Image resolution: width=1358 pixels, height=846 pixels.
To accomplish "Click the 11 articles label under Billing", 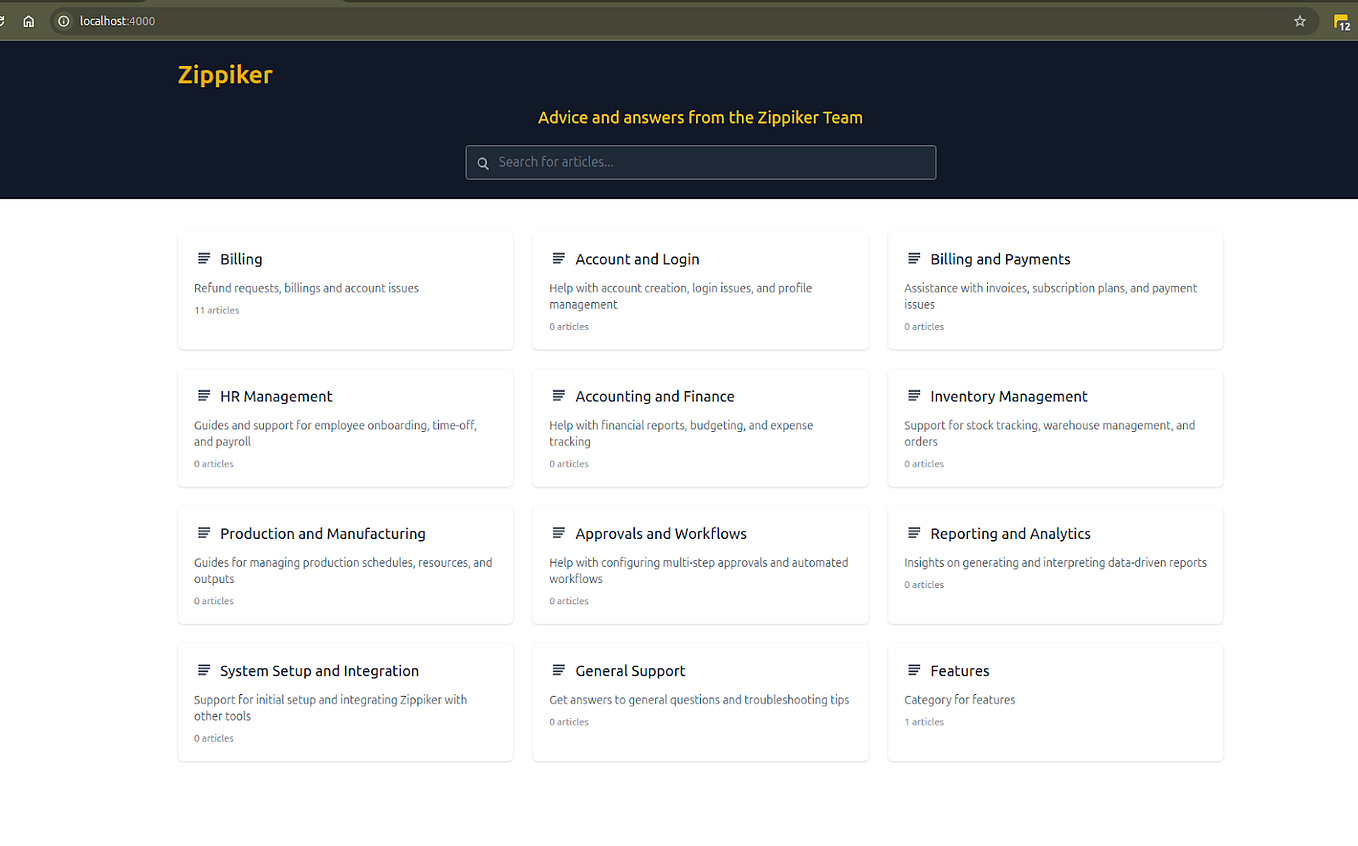I will 216,310.
